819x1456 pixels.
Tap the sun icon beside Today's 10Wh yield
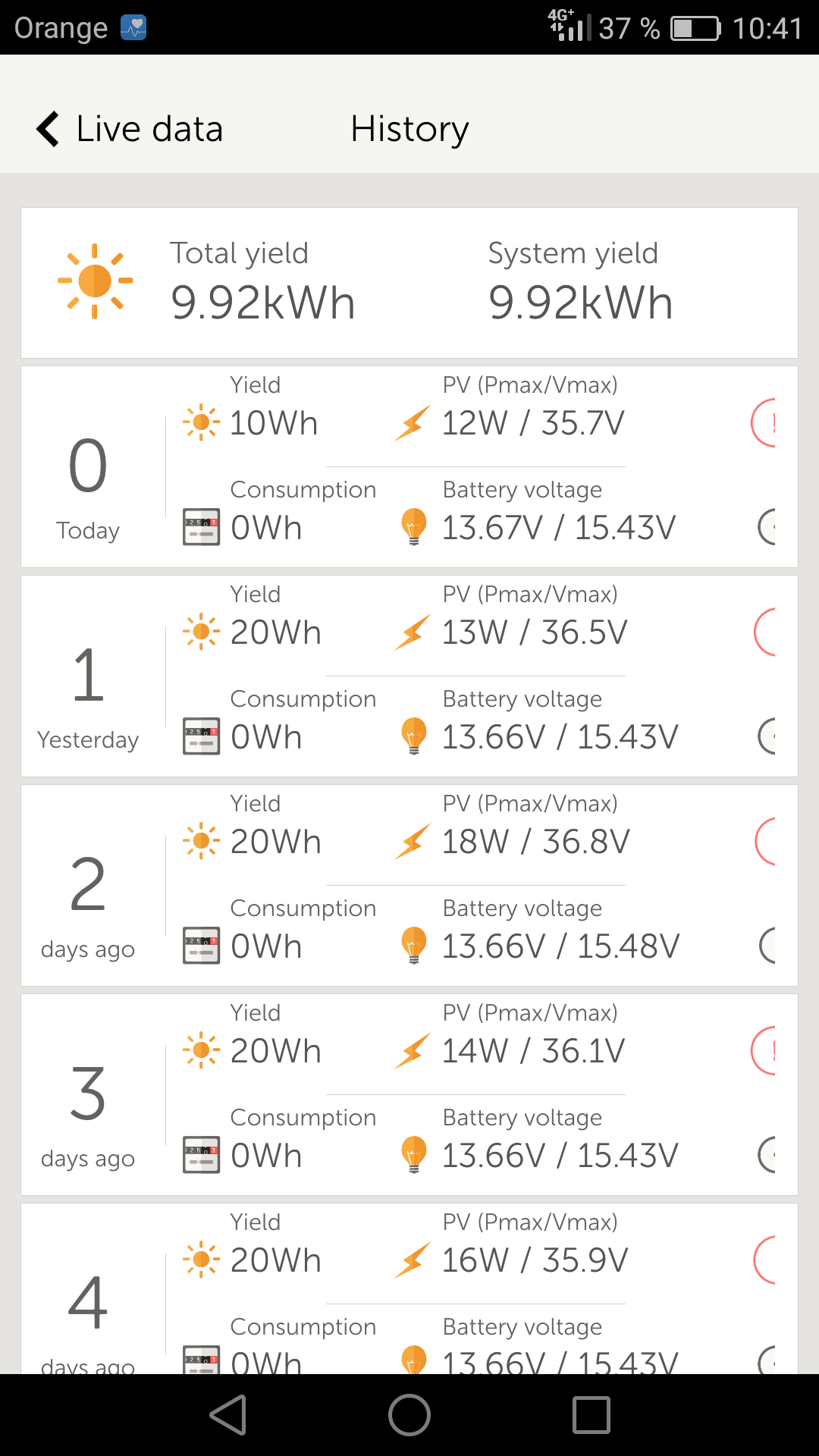[202, 422]
